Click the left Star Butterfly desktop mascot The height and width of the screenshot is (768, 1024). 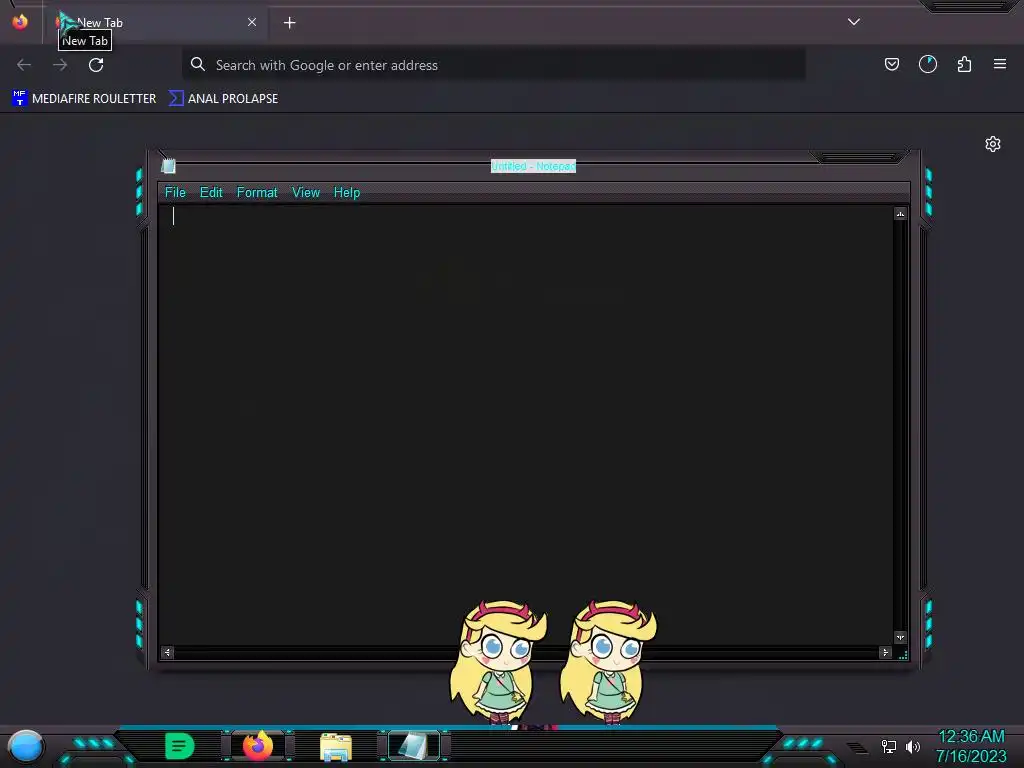[x=498, y=661]
